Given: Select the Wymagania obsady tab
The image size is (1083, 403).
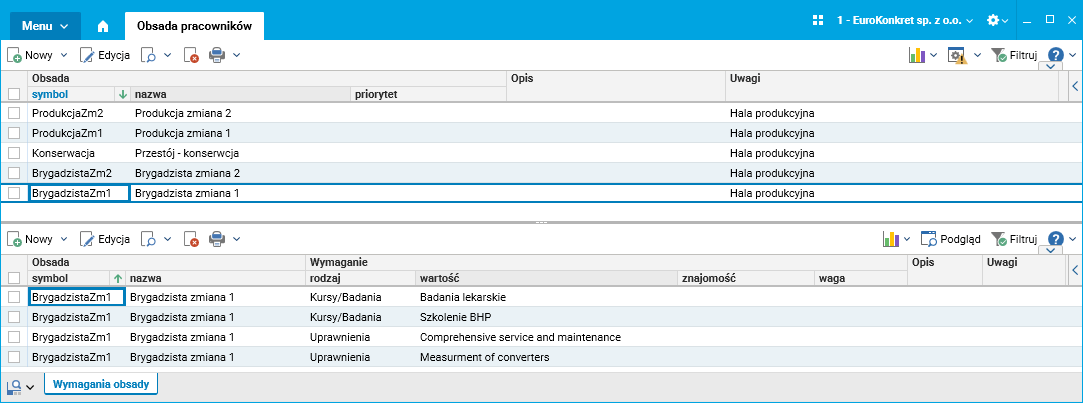Looking at the screenshot, I should (100, 384).
